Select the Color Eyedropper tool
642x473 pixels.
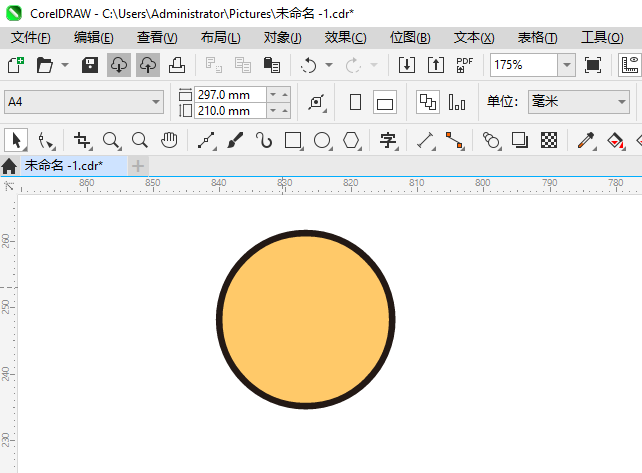pos(586,140)
